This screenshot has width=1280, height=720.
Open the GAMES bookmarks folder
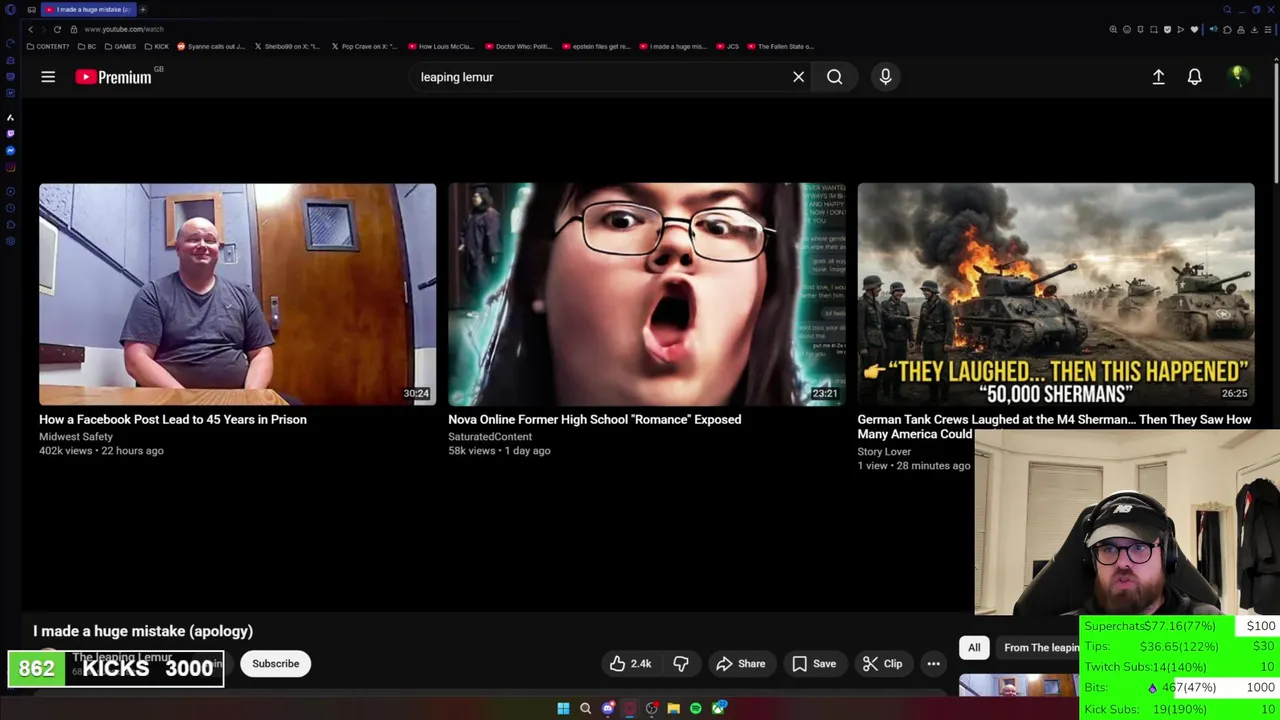(120, 46)
